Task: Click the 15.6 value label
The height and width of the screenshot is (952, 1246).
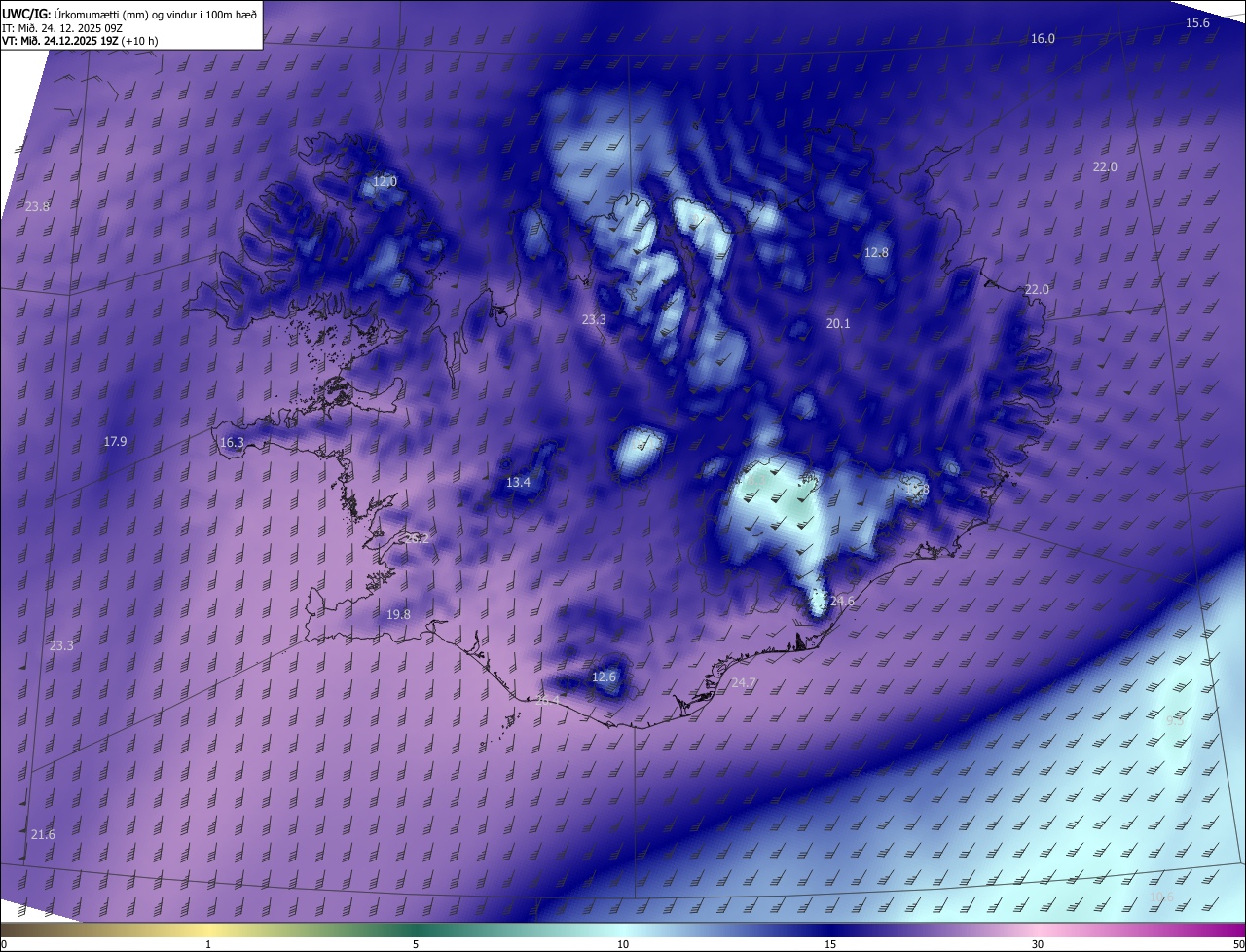Action: (x=1197, y=22)
